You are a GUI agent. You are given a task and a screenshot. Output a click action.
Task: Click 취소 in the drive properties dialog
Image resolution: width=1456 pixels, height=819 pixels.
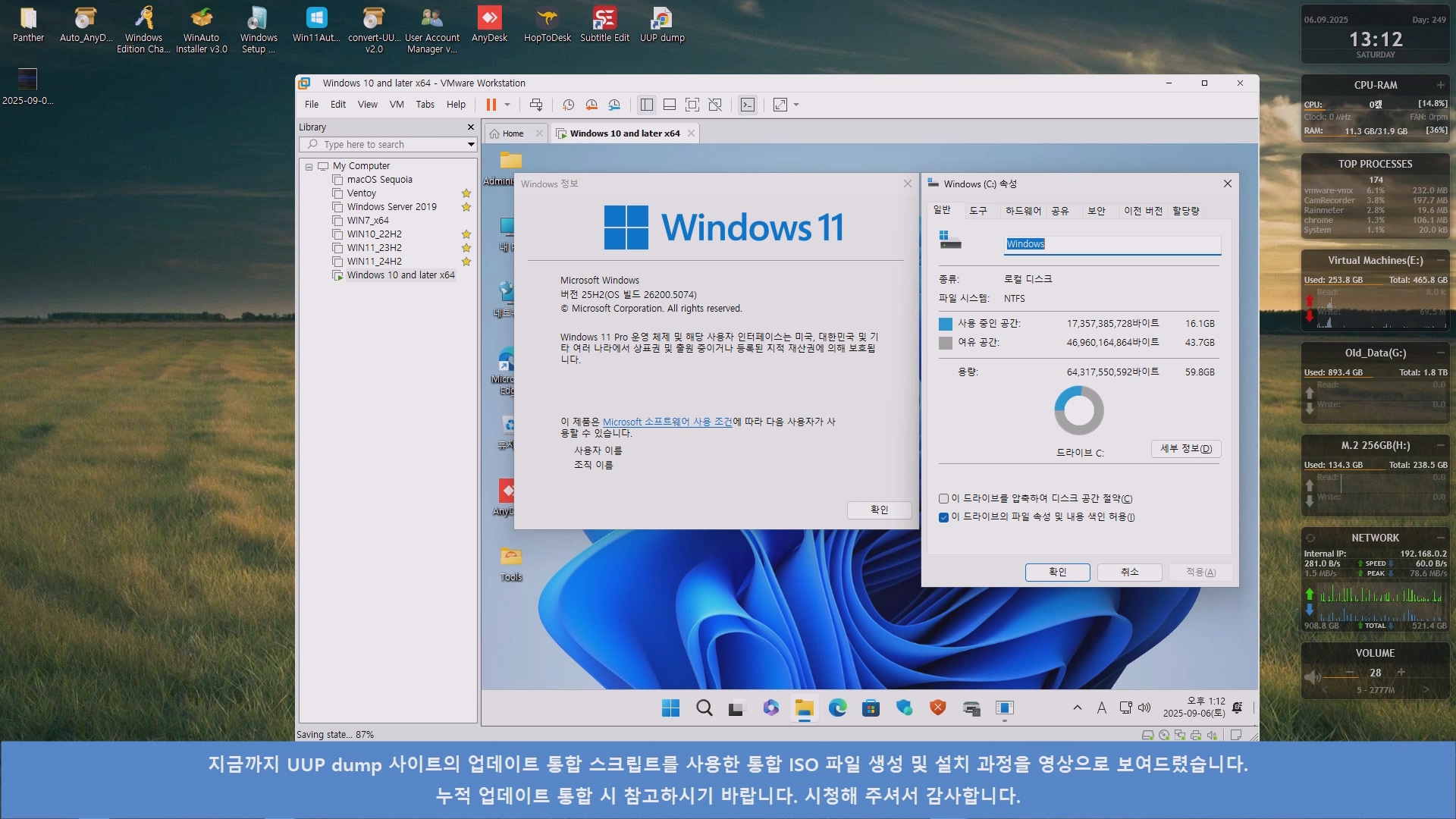click(1130, 573)
